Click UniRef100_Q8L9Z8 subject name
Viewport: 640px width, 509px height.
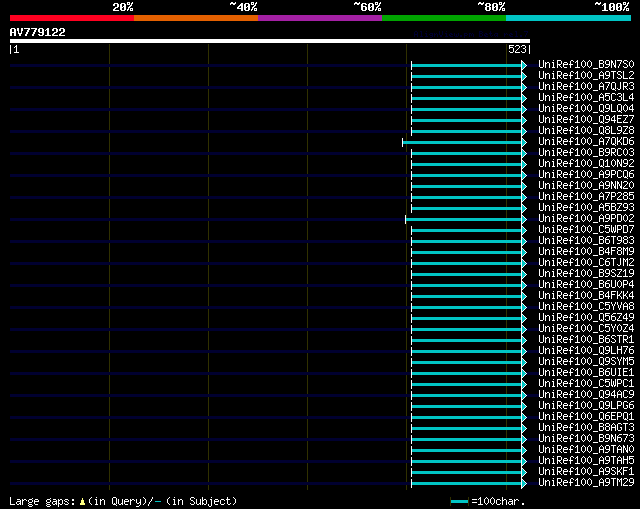pyautogui.click(x=586, y=131)
